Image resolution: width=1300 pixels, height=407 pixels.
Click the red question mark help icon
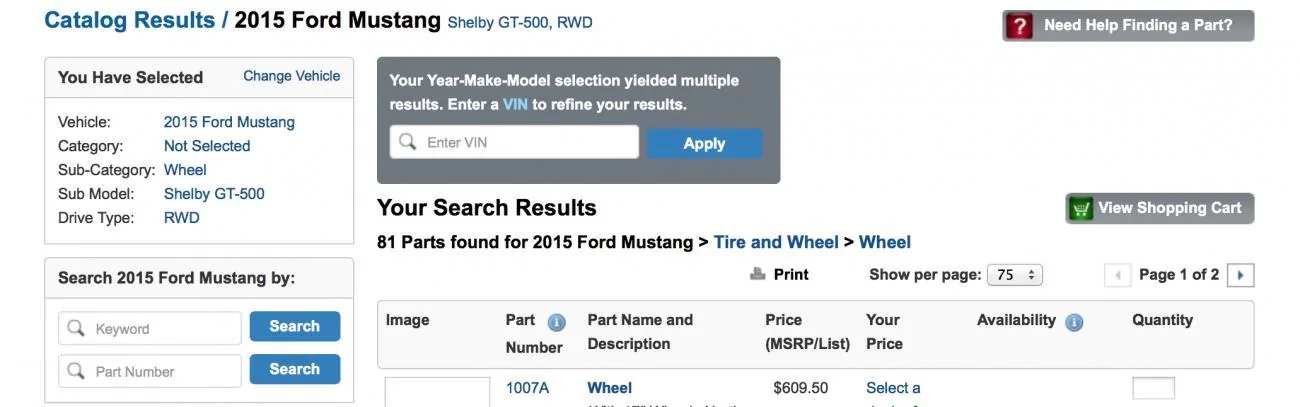(1018, 26)
